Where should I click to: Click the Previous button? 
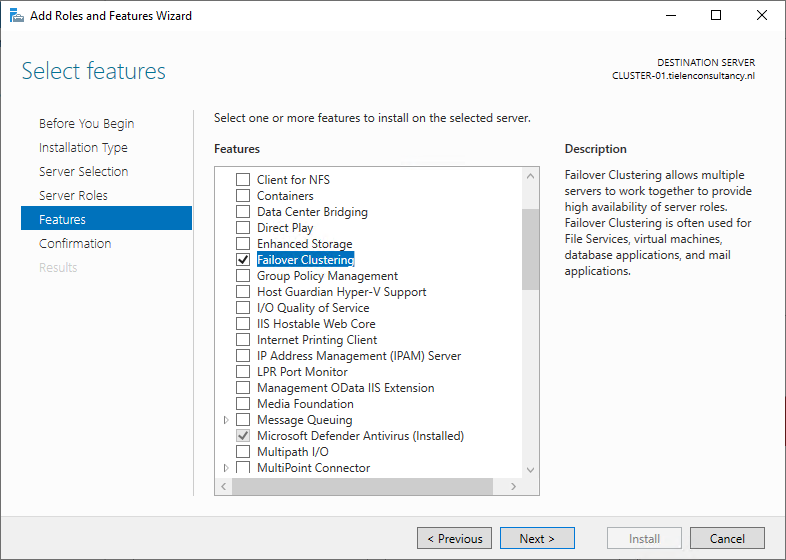(x=454, y=538)
